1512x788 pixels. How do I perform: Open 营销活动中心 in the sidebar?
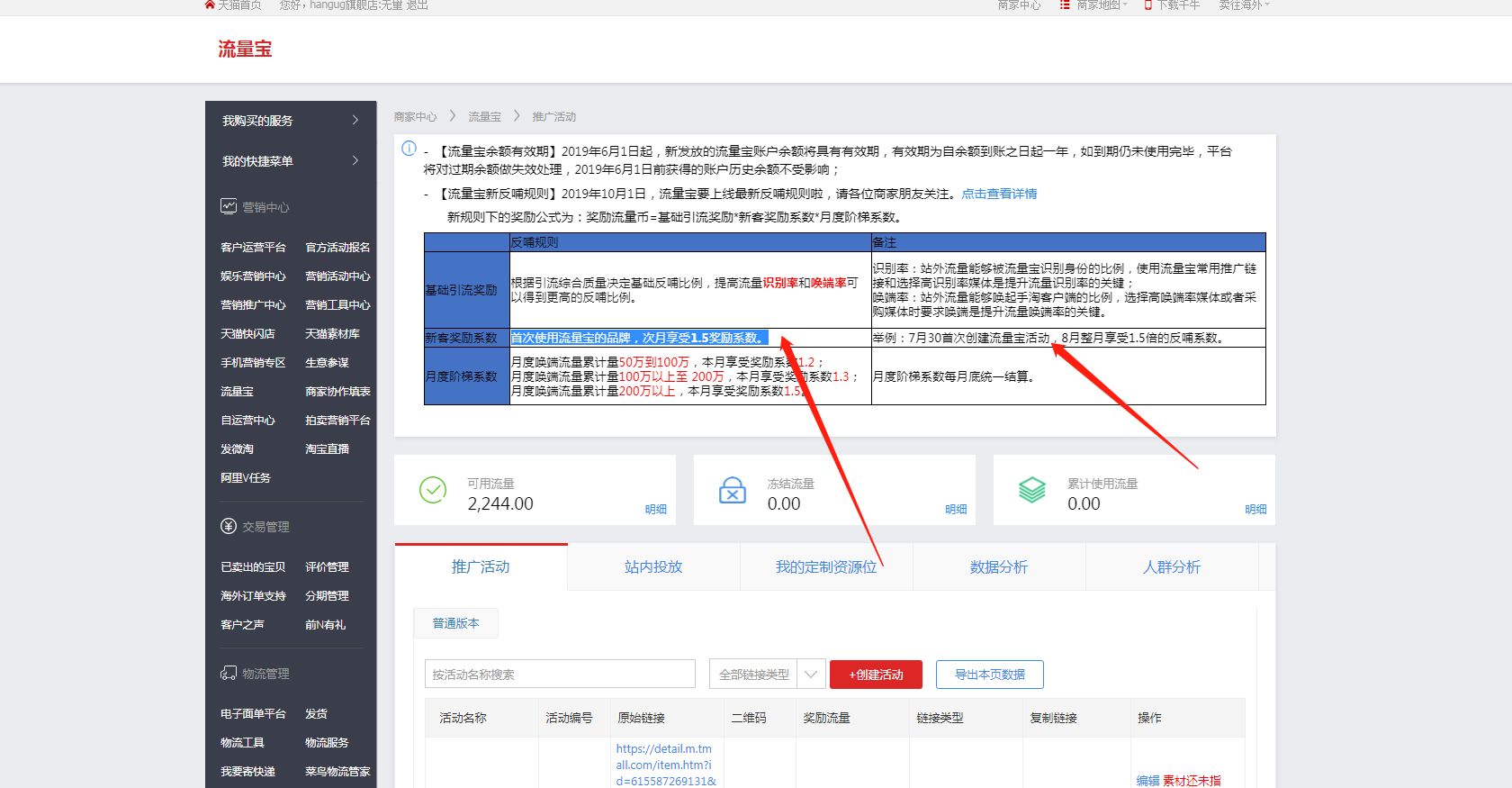[x=337, y=276]
